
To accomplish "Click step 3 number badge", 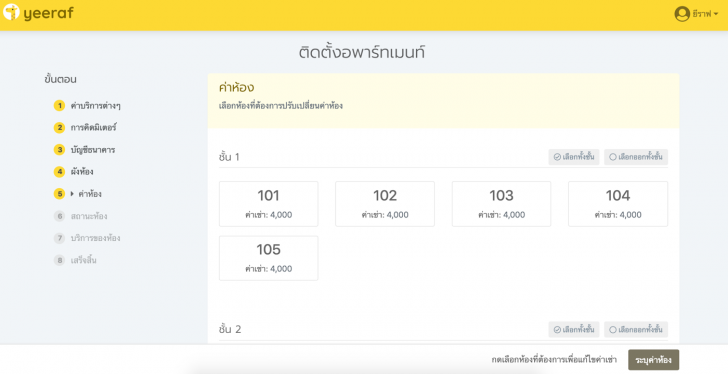I will pos(59,150).
